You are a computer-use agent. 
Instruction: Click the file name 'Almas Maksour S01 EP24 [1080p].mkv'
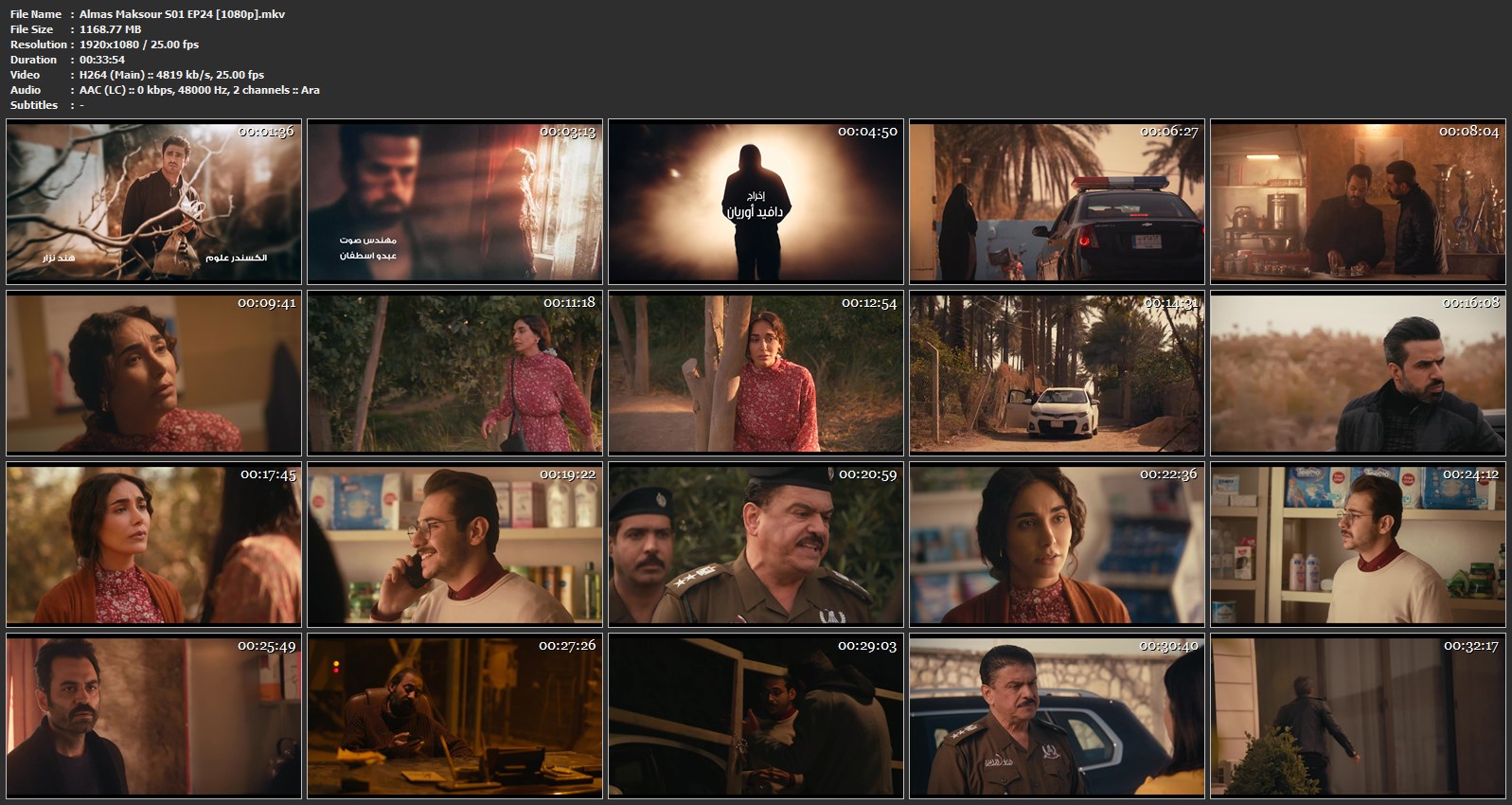[x=182, y=14]
